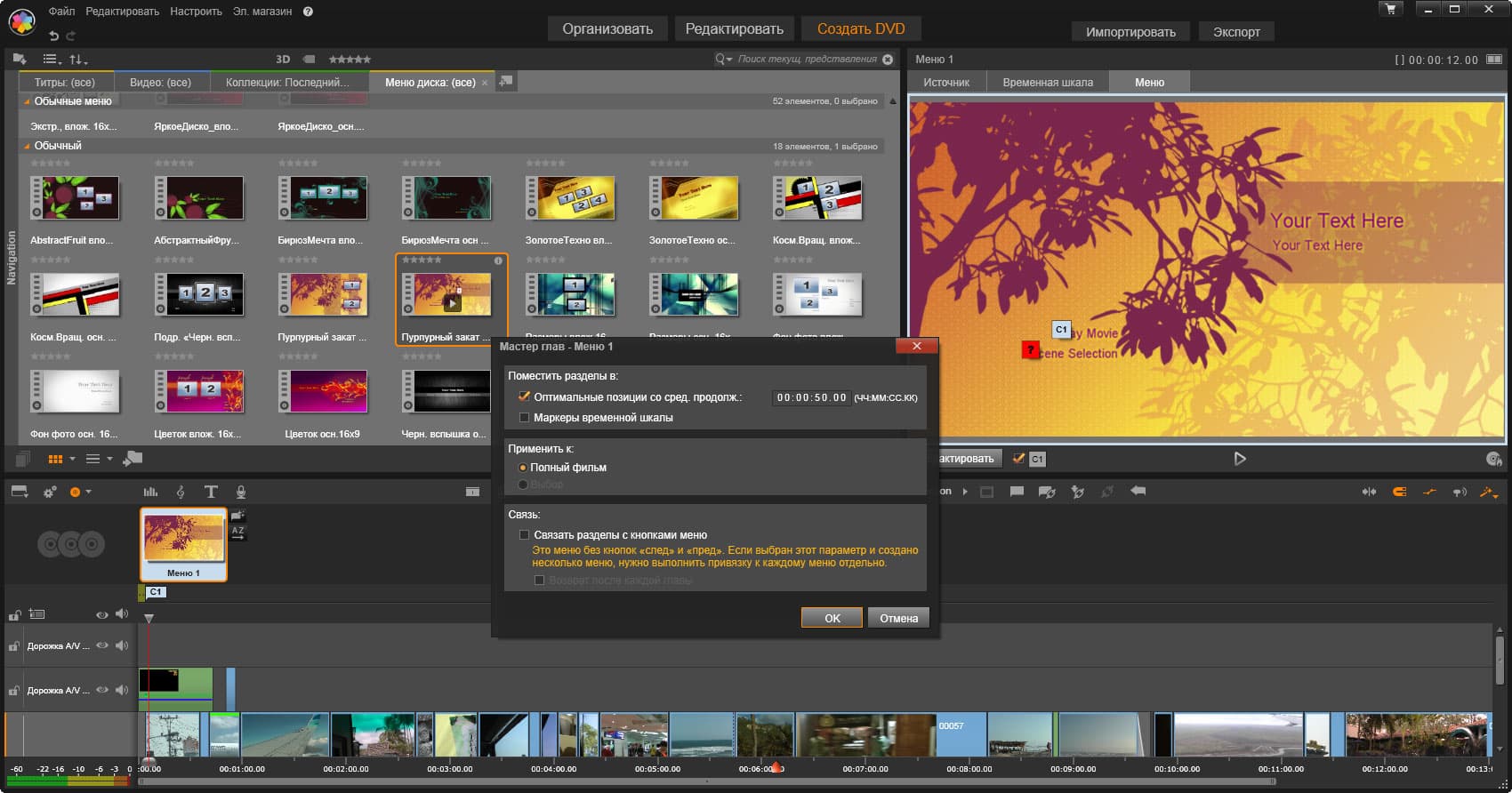Enable the timeline markers checkbox

click(525, 418)
